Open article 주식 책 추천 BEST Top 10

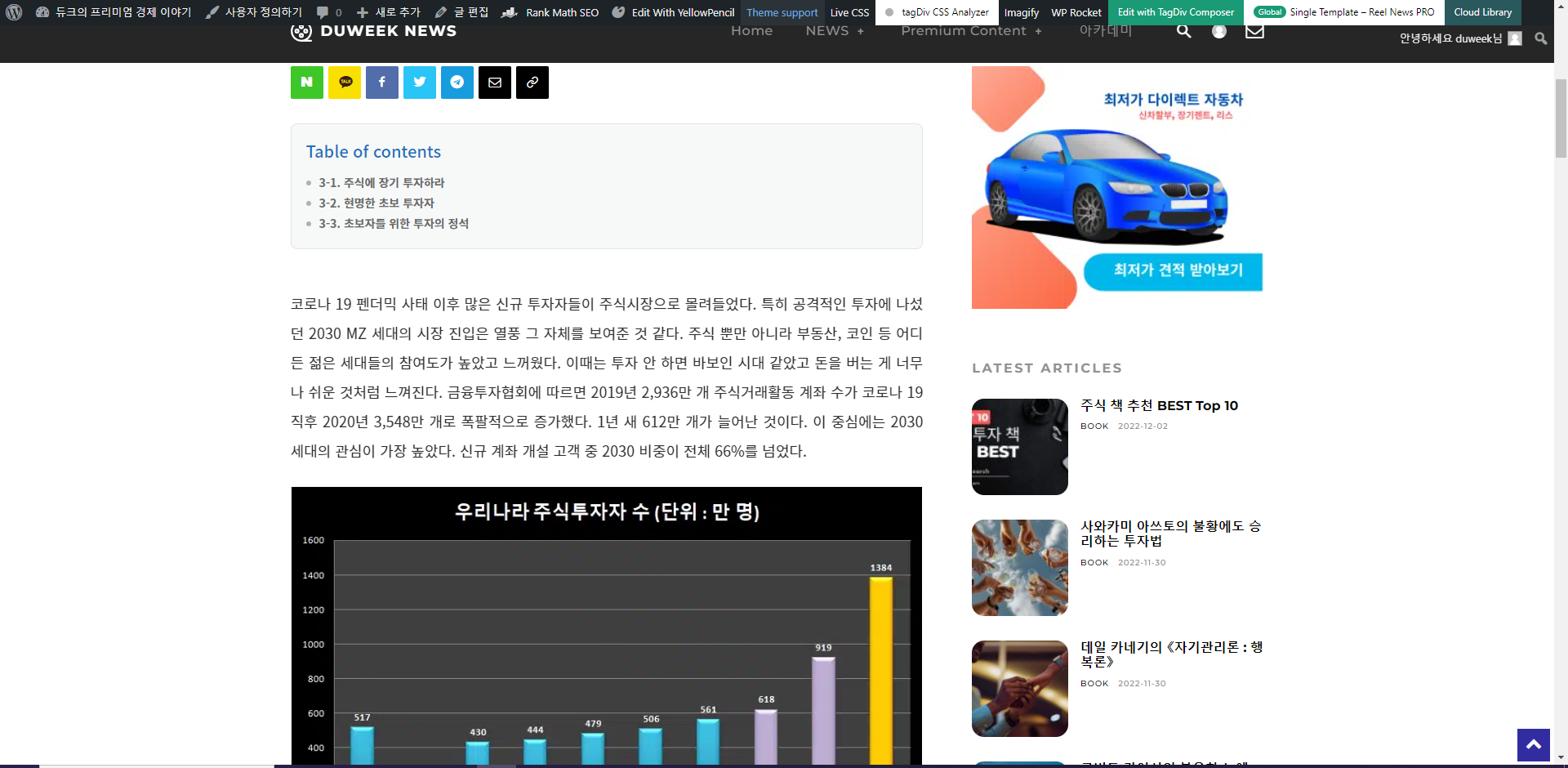(x=1159, y=406)
